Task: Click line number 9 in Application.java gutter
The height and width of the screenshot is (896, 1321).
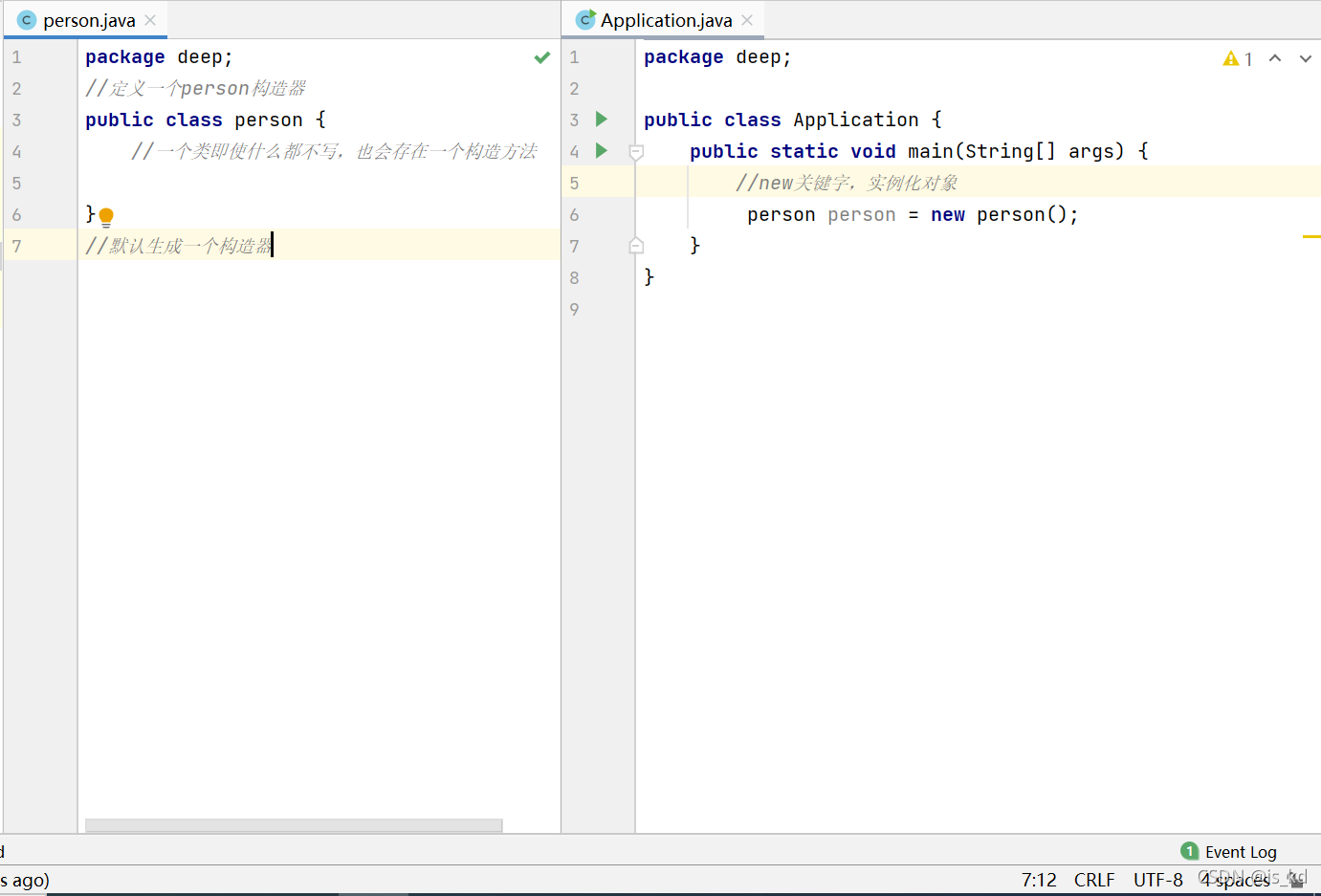Action: coord(574,309)
